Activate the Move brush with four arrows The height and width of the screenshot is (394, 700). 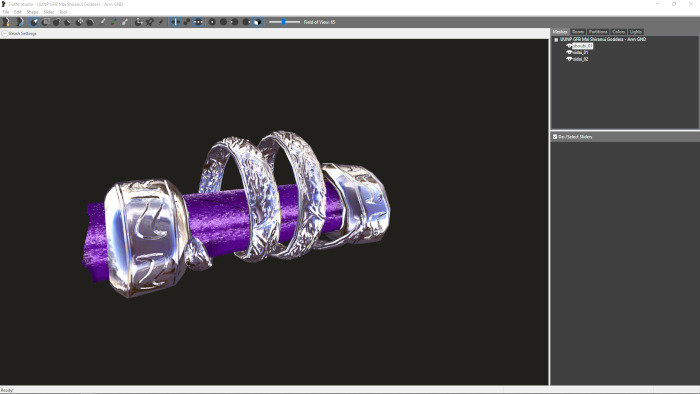click(x=79, y=22)
